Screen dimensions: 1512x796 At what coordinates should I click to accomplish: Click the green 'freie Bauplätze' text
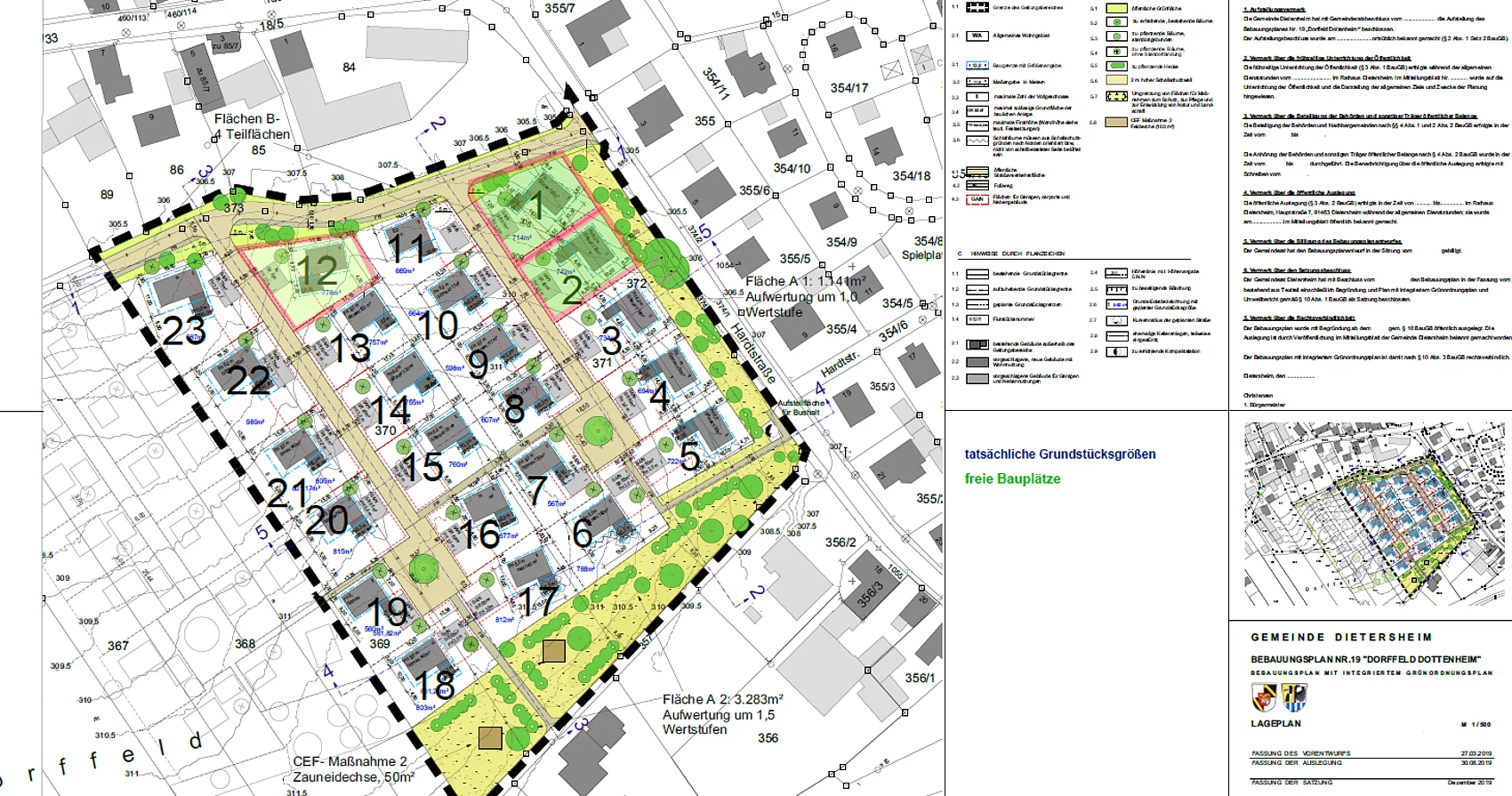point(1012,478)
